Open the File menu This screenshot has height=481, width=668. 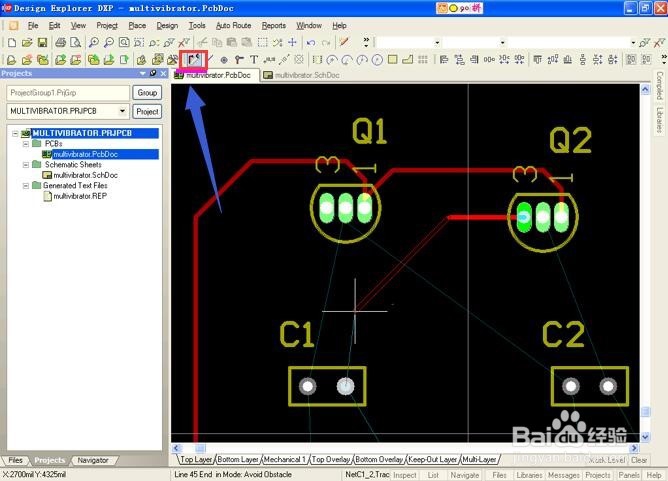[33, 26]
